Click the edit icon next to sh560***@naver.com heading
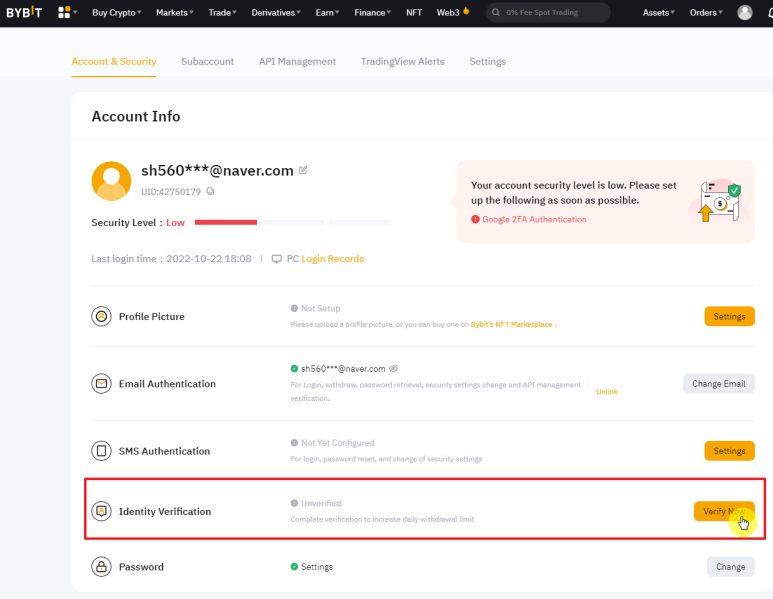Screen dimensions: 773x599 click(303, 170)
